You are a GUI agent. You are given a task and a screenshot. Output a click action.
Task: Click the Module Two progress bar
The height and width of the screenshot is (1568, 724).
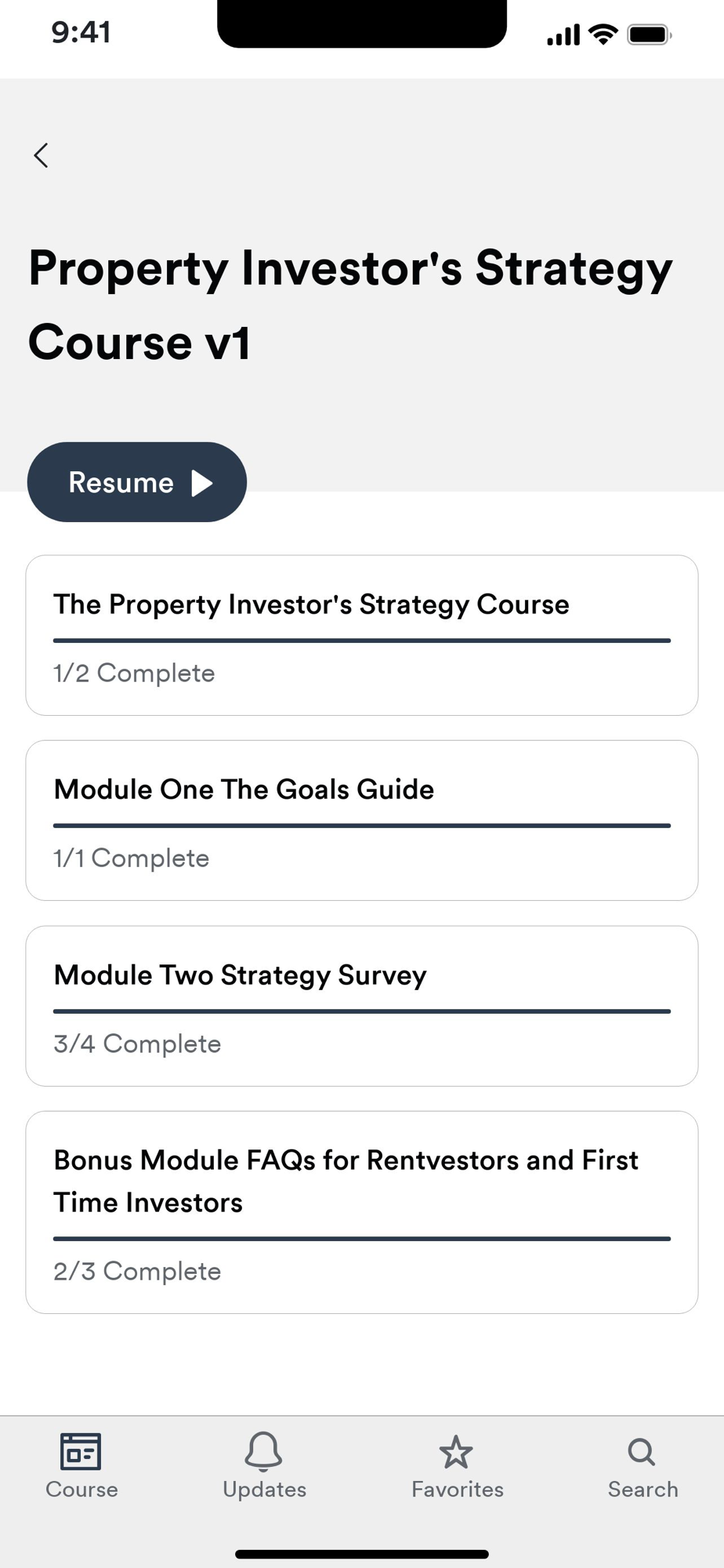click(362, 1011)
